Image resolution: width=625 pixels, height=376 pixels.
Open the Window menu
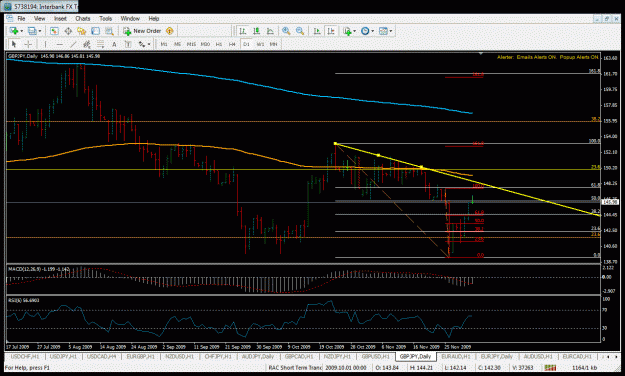(x=130, y=18)
